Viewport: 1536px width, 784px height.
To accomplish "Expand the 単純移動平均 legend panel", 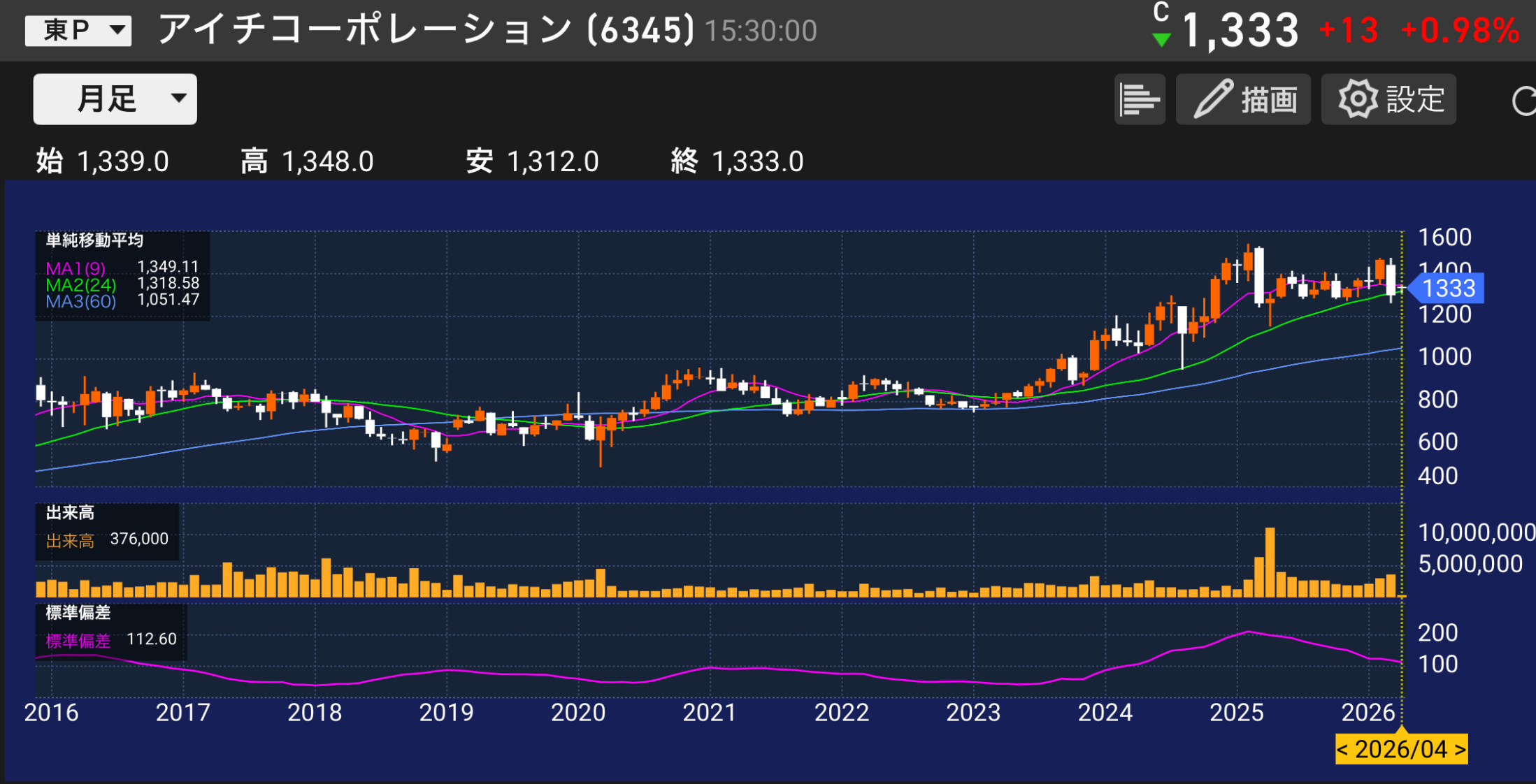I will pyautogui.click(x=93, y=241).
